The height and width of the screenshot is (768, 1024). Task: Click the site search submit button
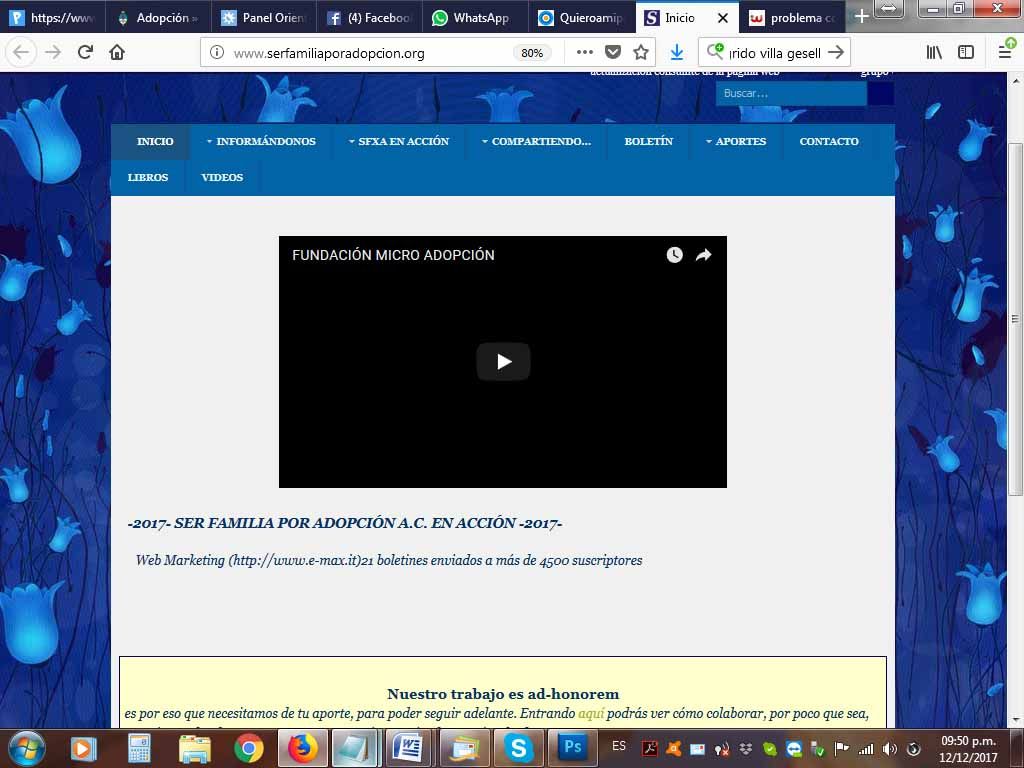(880, 93)
